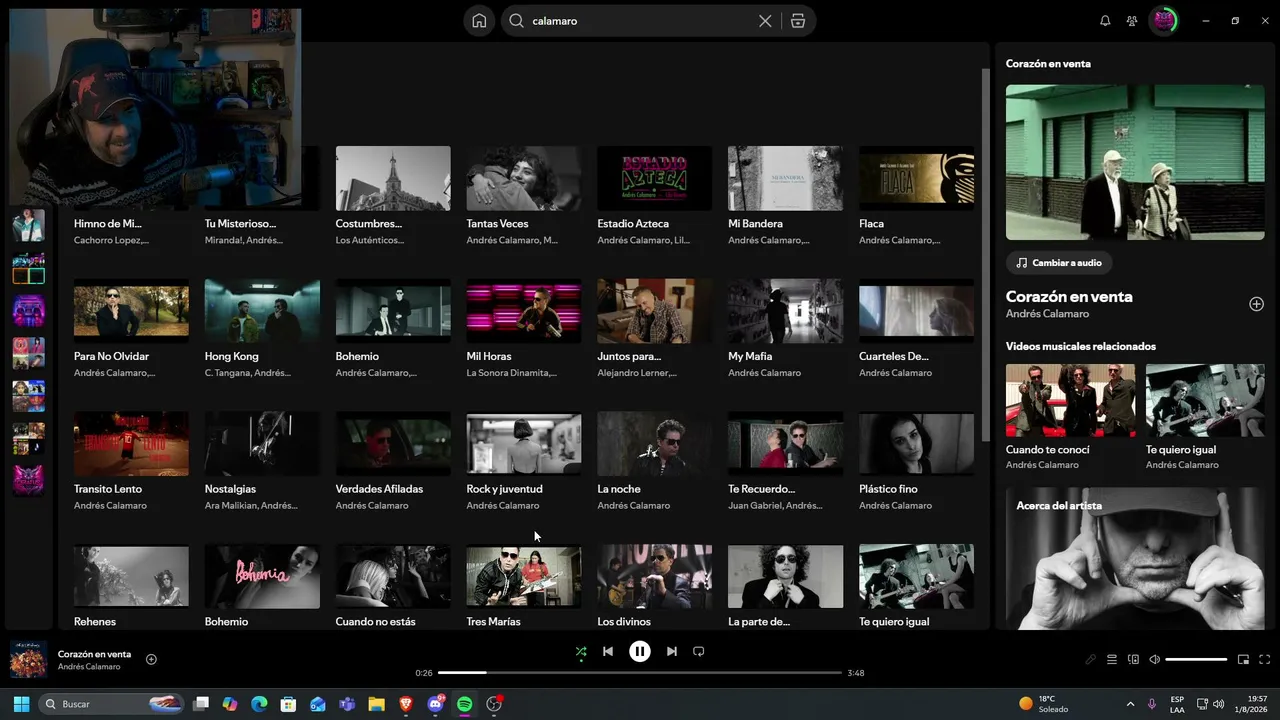Play the 'Para No Olvidar' video

(x=131, y=311)
